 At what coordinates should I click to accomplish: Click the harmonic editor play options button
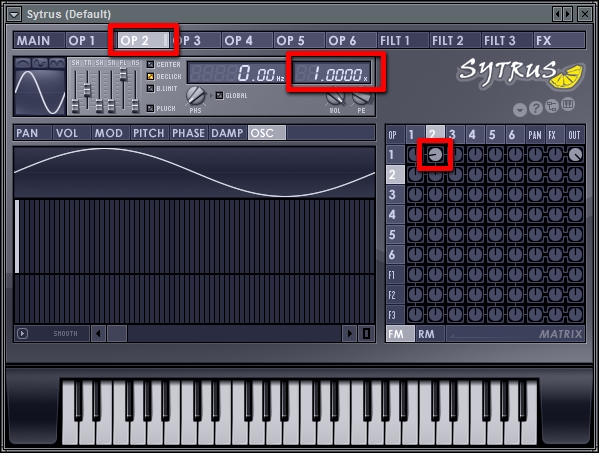[x=22, y=333]
